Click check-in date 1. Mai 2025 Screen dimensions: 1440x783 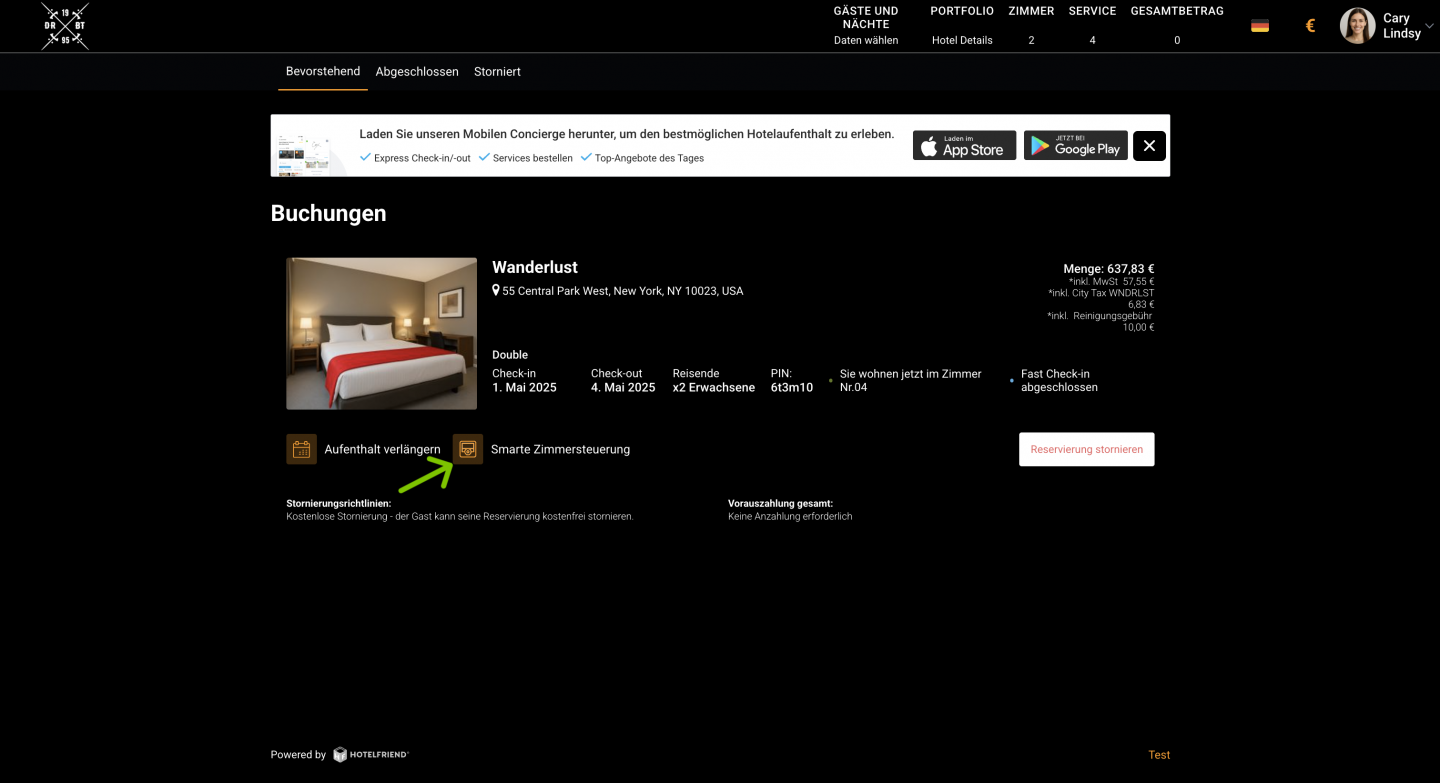point(524,387)
